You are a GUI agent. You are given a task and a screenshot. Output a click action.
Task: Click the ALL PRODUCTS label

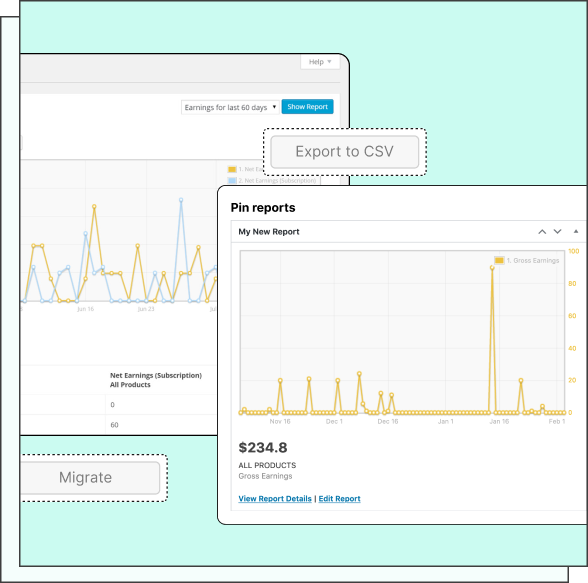click(267, 465)
